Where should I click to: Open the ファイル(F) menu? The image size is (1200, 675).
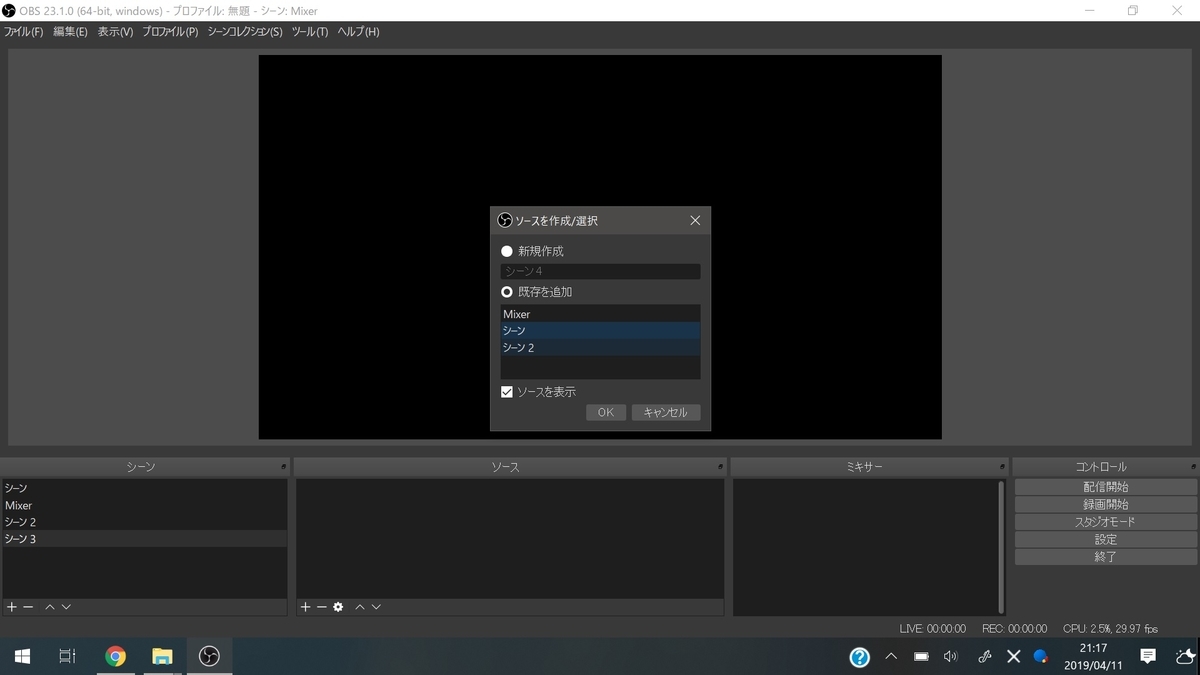tap(23, 32)
